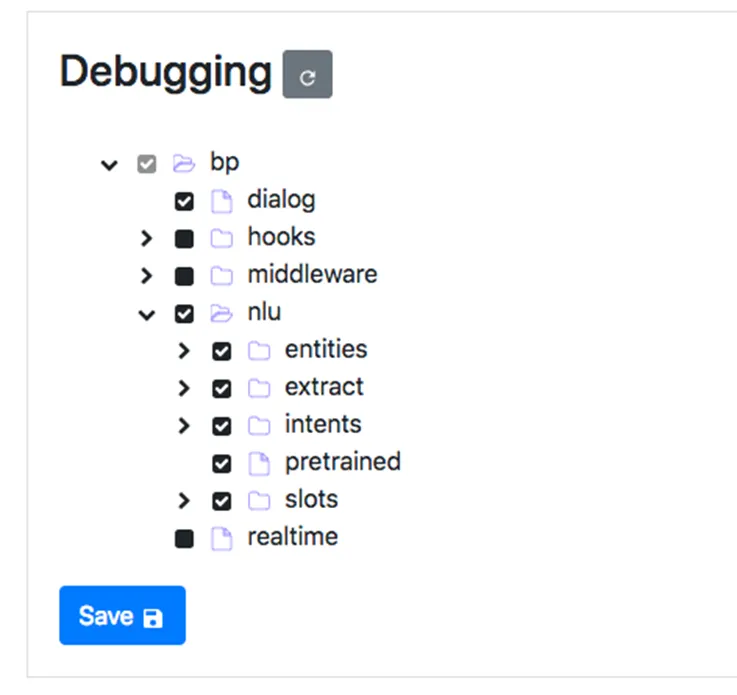Click the folder icon next to hooks
The width and height of the screenshot is (737, 695).
(221, 238)
